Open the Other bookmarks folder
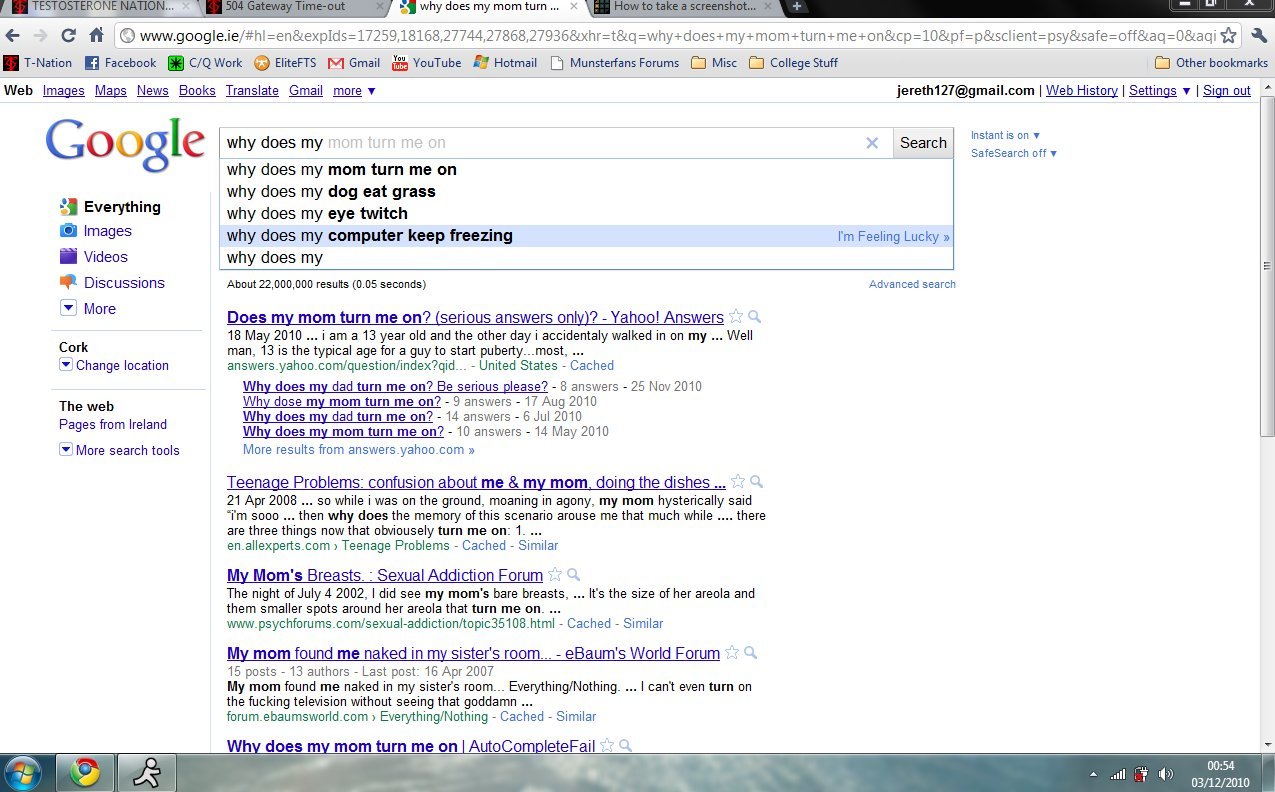This screenshot has height=792, width=1275. tap(1211, 62)
